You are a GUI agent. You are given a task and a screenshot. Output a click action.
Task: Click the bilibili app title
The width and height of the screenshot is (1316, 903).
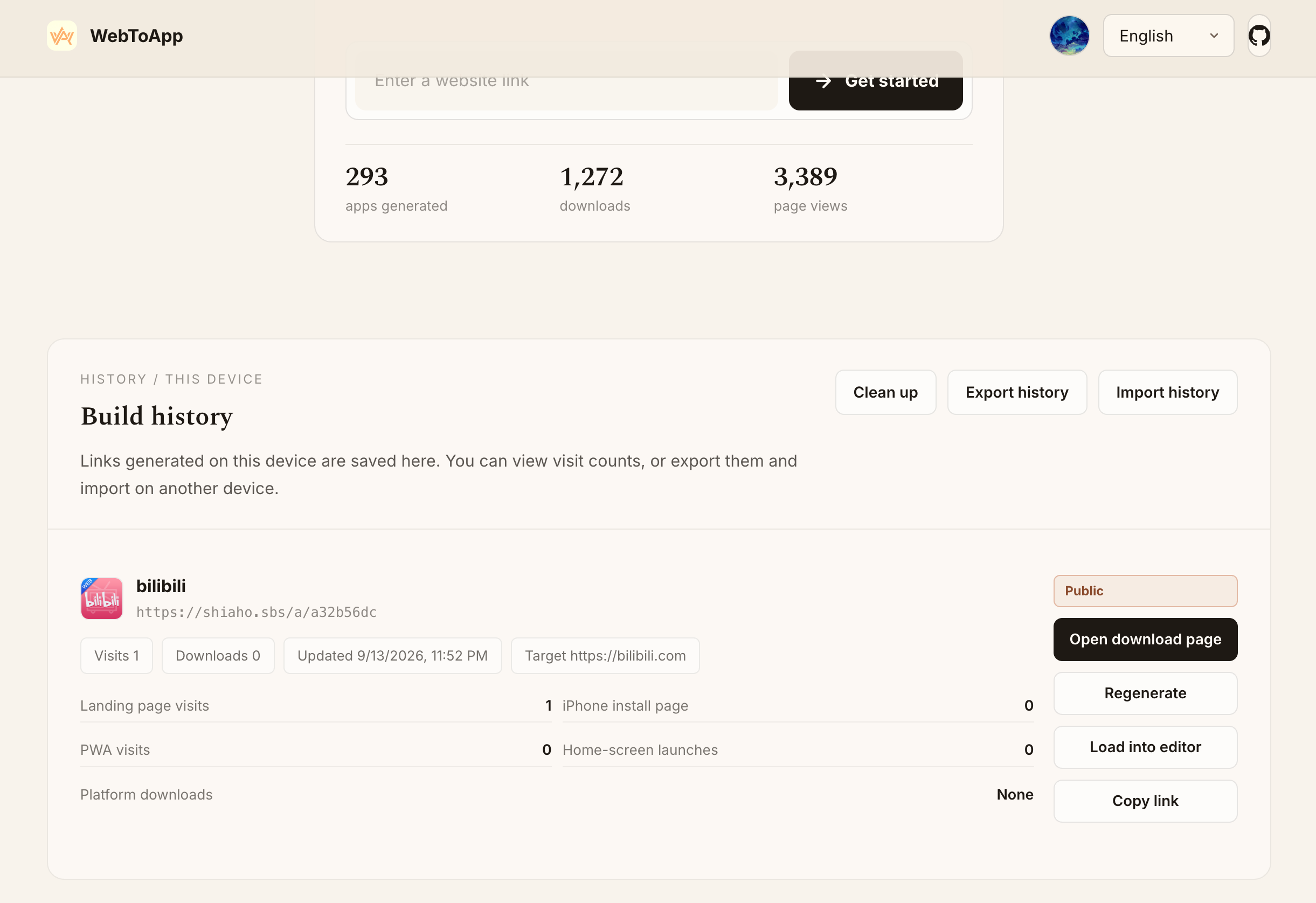161,586
